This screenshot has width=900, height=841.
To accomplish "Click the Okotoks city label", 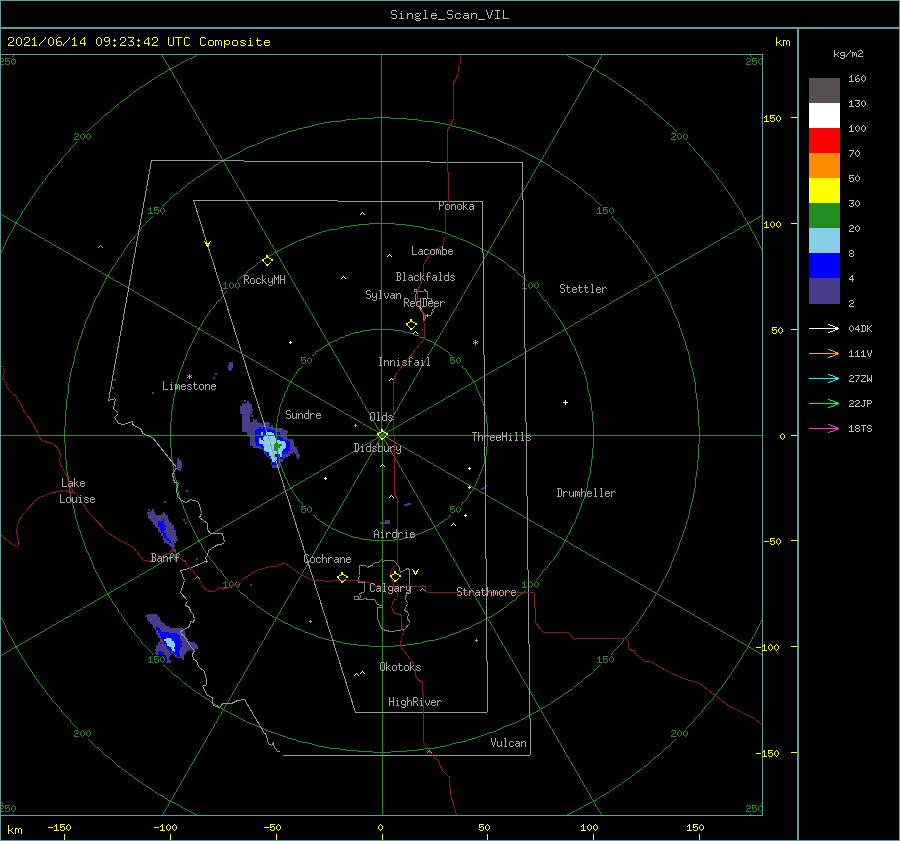I will pyautogui.click(x=400, y=666).
